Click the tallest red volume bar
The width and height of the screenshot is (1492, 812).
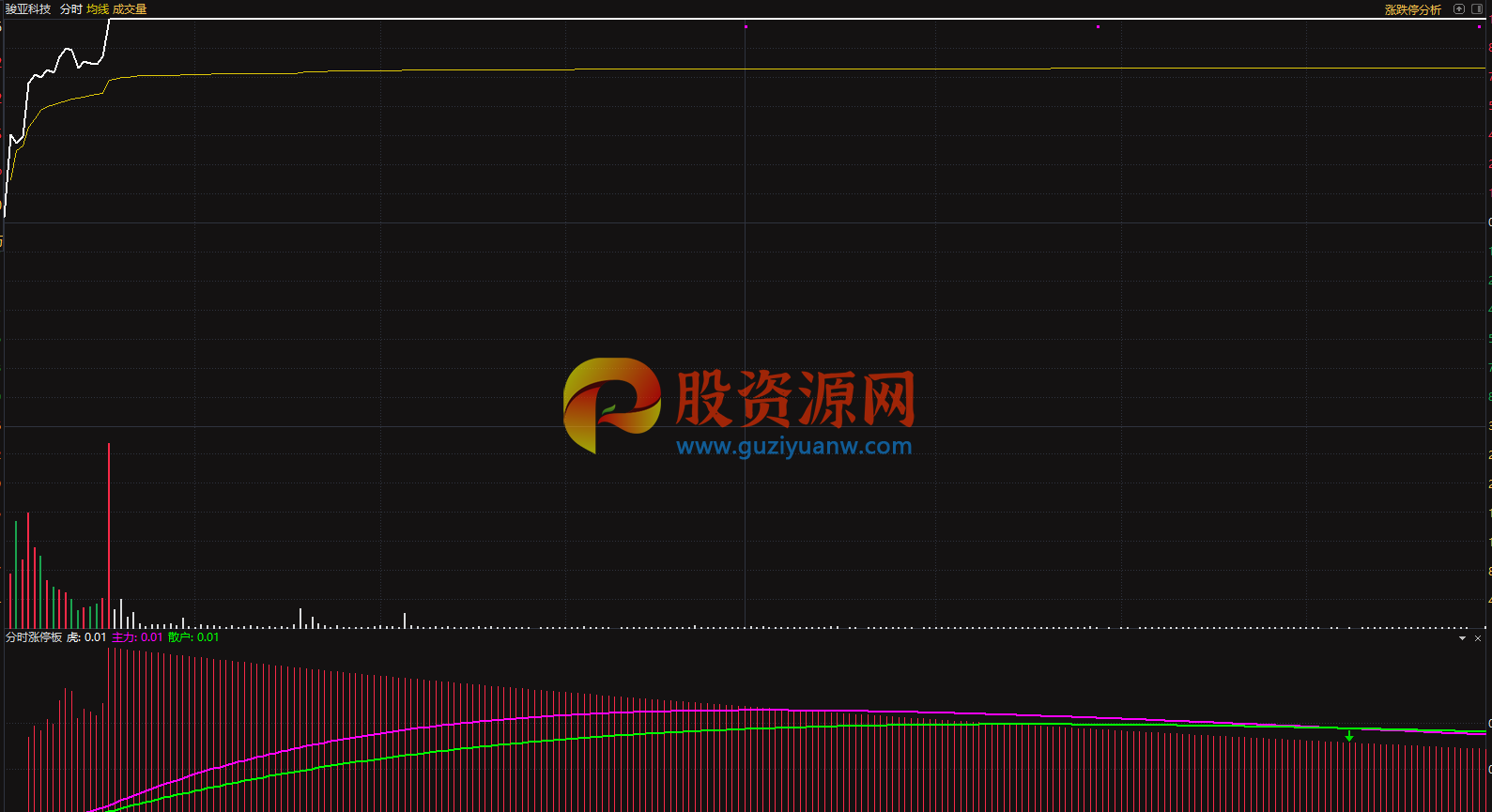tap(109, 535)
